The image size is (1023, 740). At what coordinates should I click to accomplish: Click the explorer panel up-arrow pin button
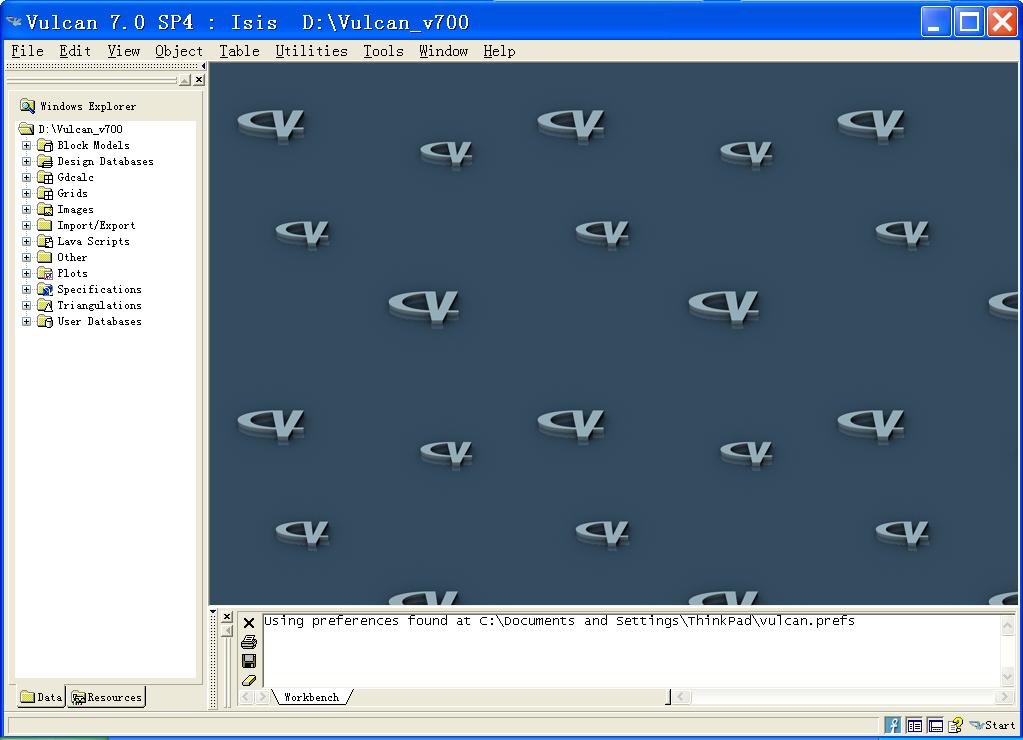[185, 80]
